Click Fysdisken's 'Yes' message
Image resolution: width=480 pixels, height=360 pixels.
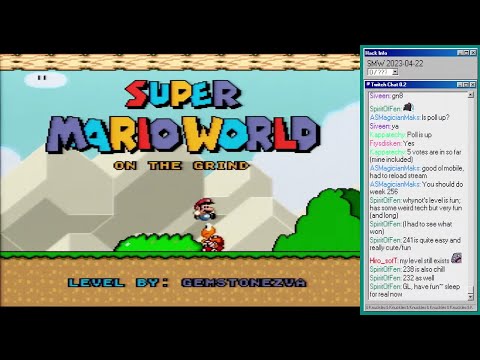pos(392,144)
